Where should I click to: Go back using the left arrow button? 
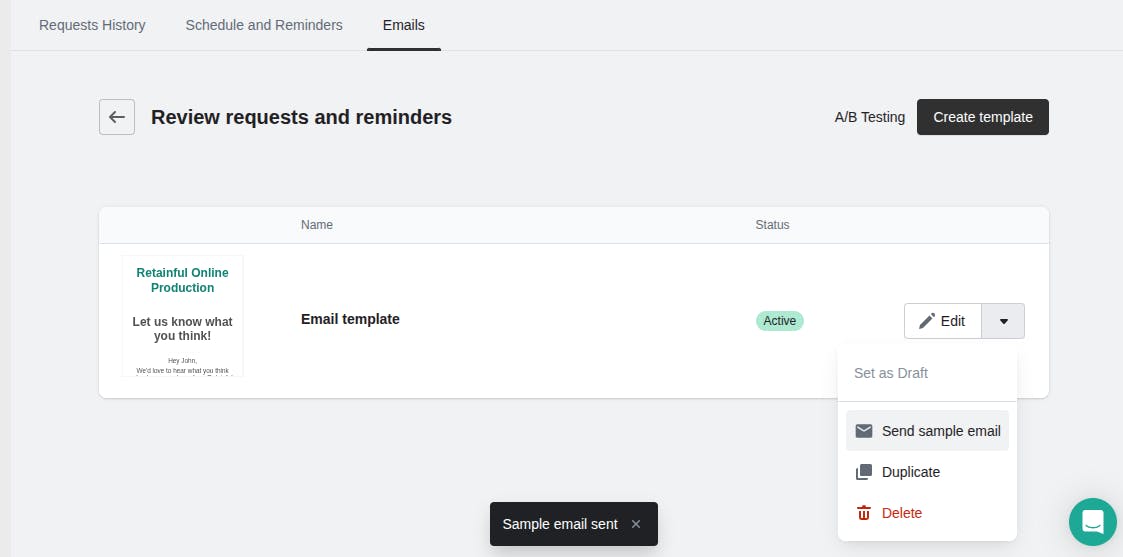tap(117, 117)
